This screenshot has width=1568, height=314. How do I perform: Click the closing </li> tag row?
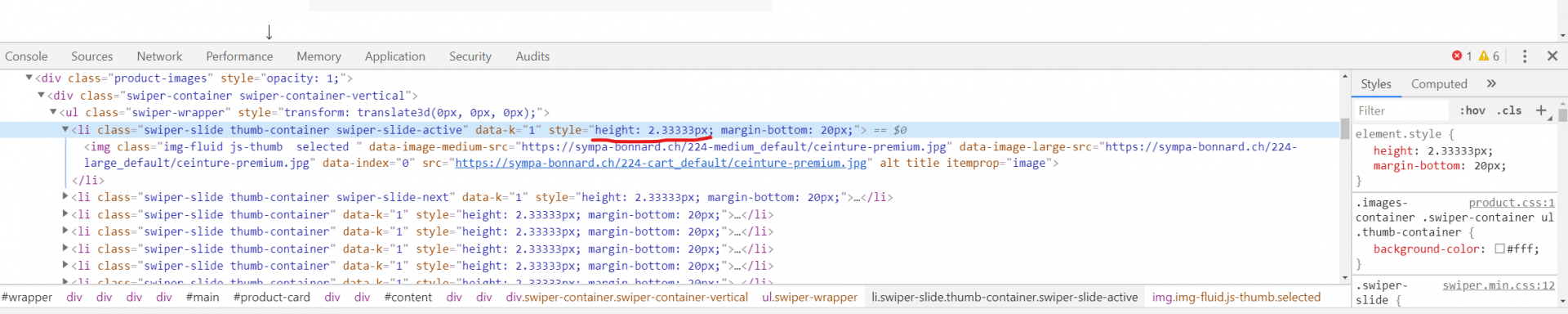(x=88, y=180)
